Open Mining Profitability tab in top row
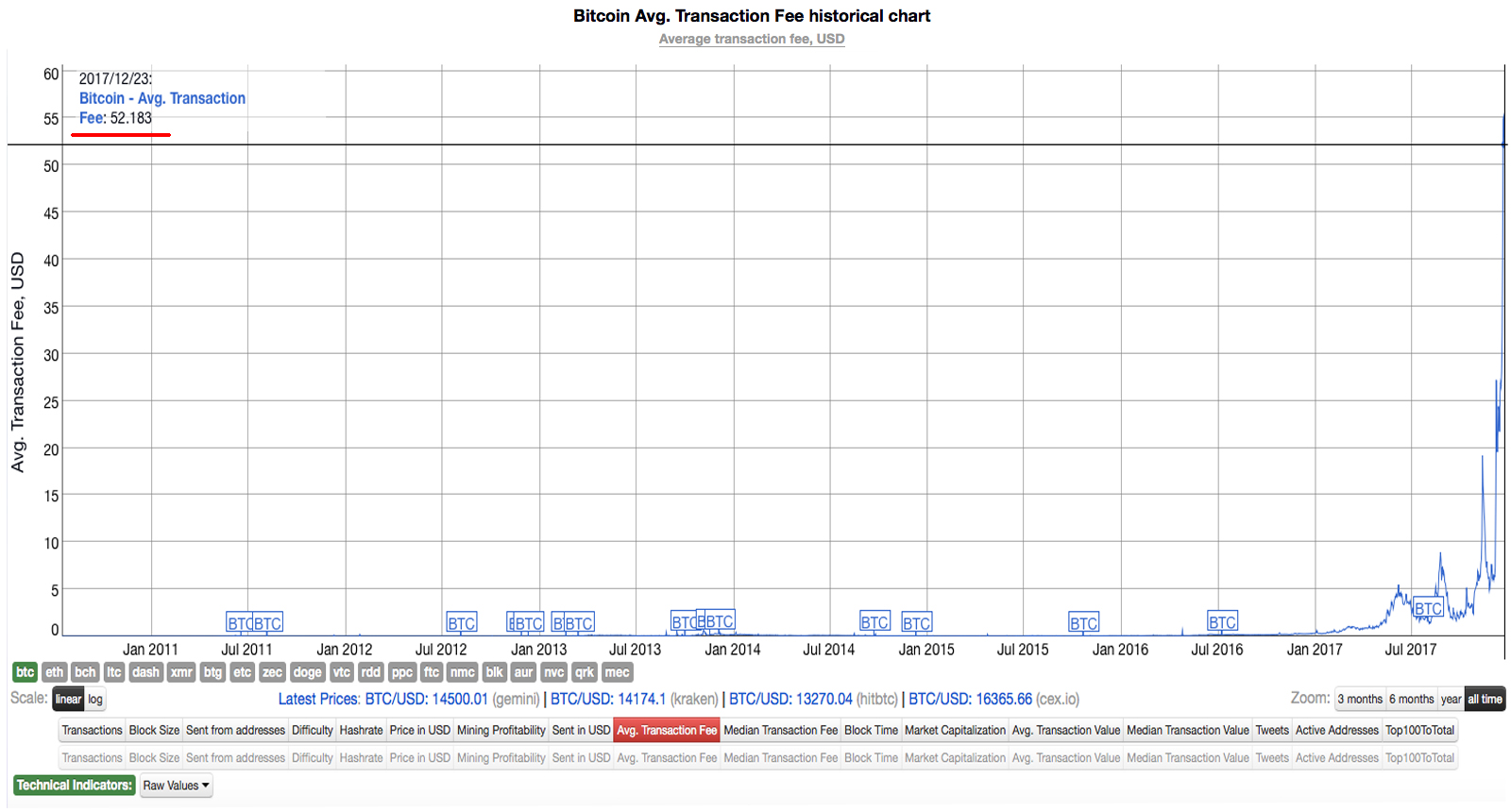The image size is (1511, 812). tap(501, 731)
